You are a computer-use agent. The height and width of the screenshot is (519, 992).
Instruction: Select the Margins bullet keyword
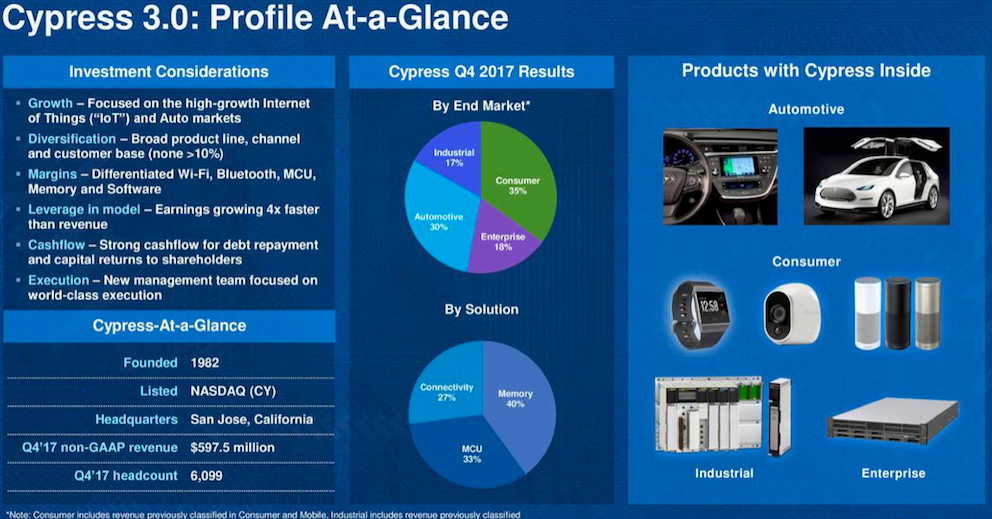point(53,174)
